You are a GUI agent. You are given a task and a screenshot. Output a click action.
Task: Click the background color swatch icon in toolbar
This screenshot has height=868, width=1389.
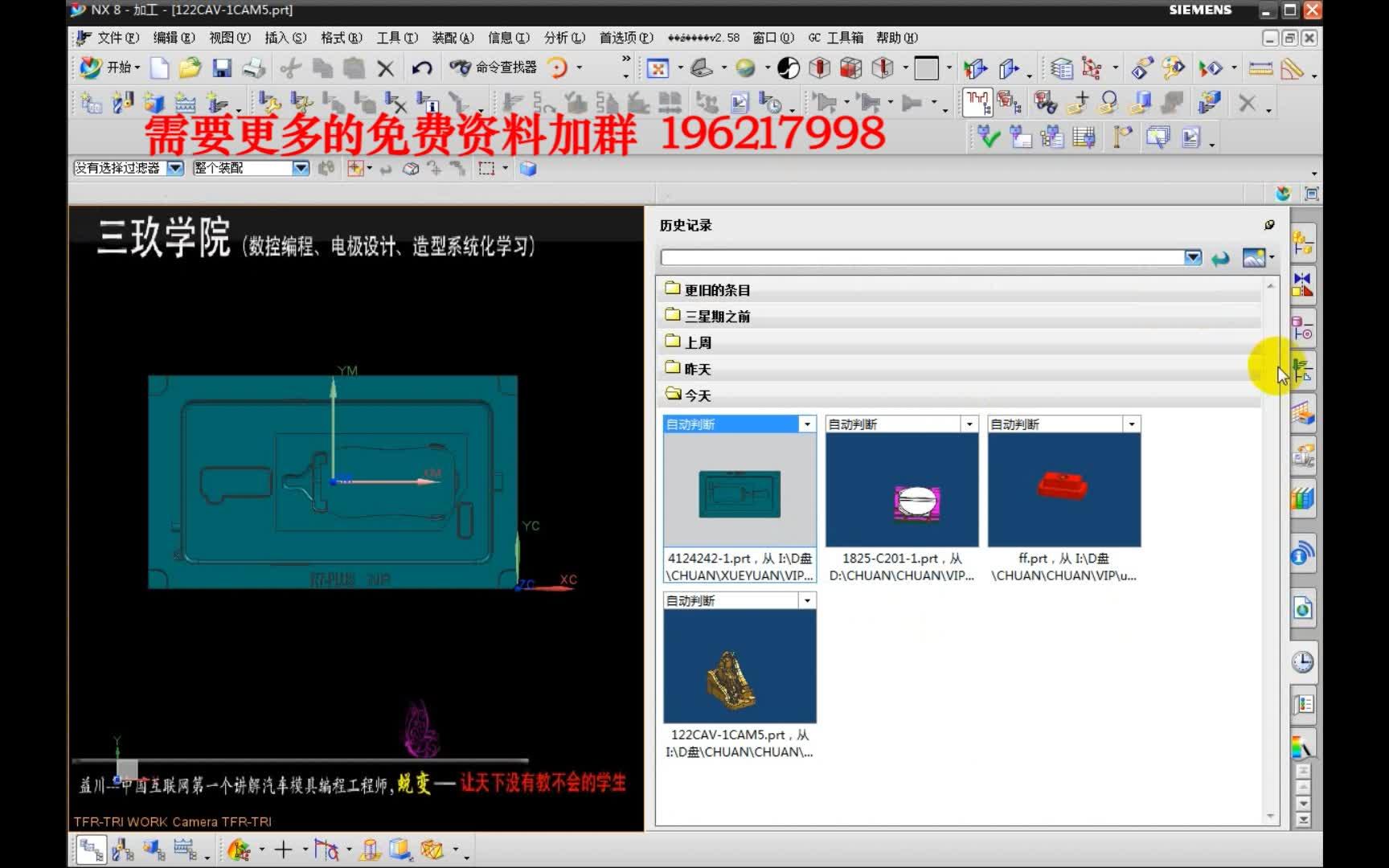tap(927, 68)
